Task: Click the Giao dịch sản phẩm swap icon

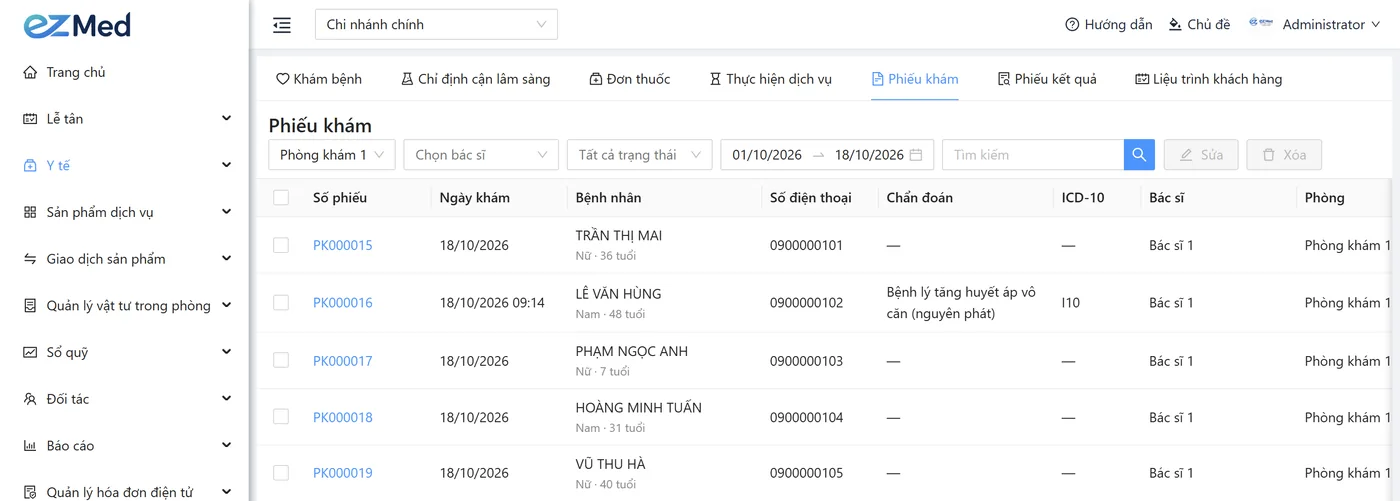Action: [30, 259]
